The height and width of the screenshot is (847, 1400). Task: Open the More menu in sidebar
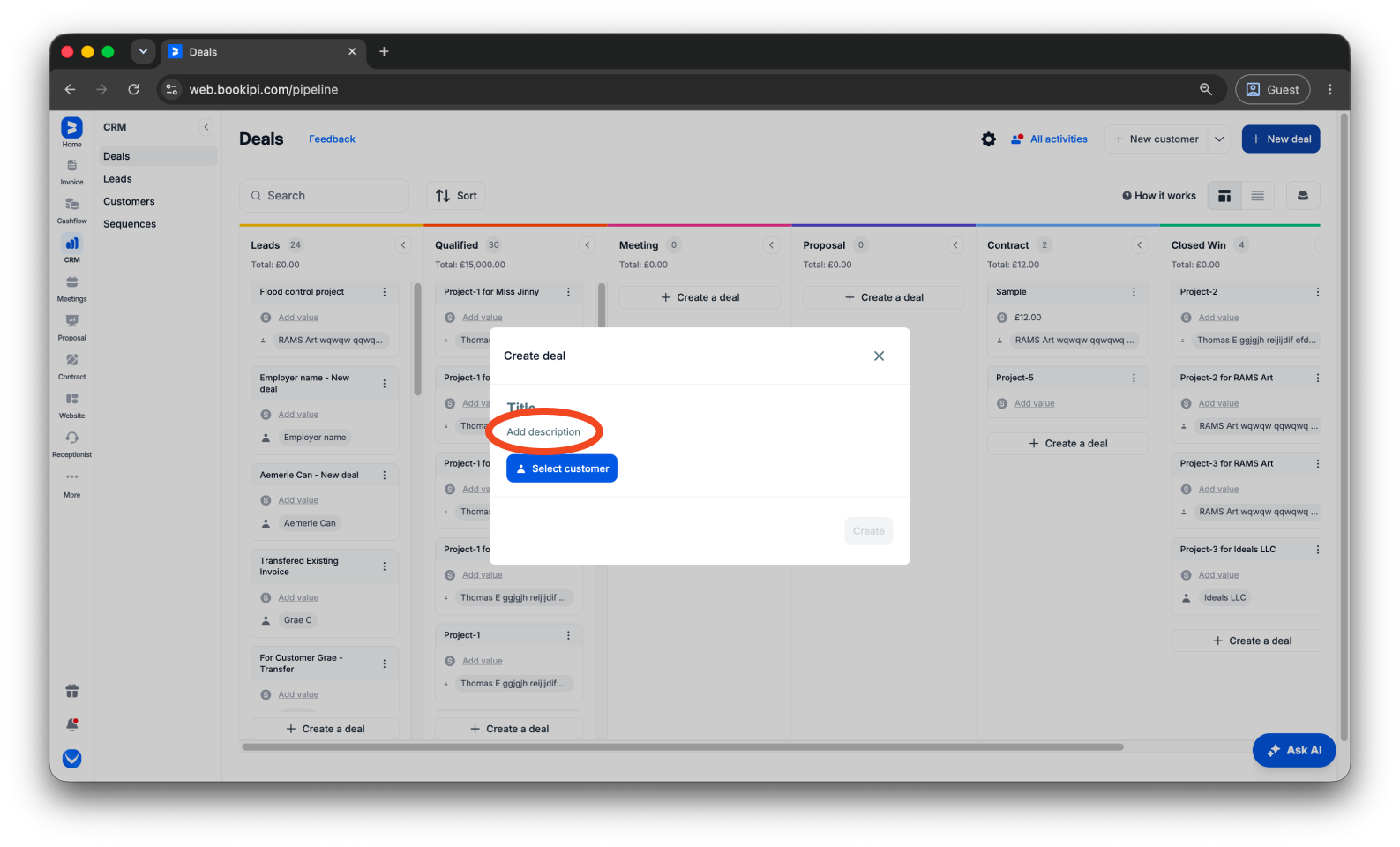click(x=71, y=477)
